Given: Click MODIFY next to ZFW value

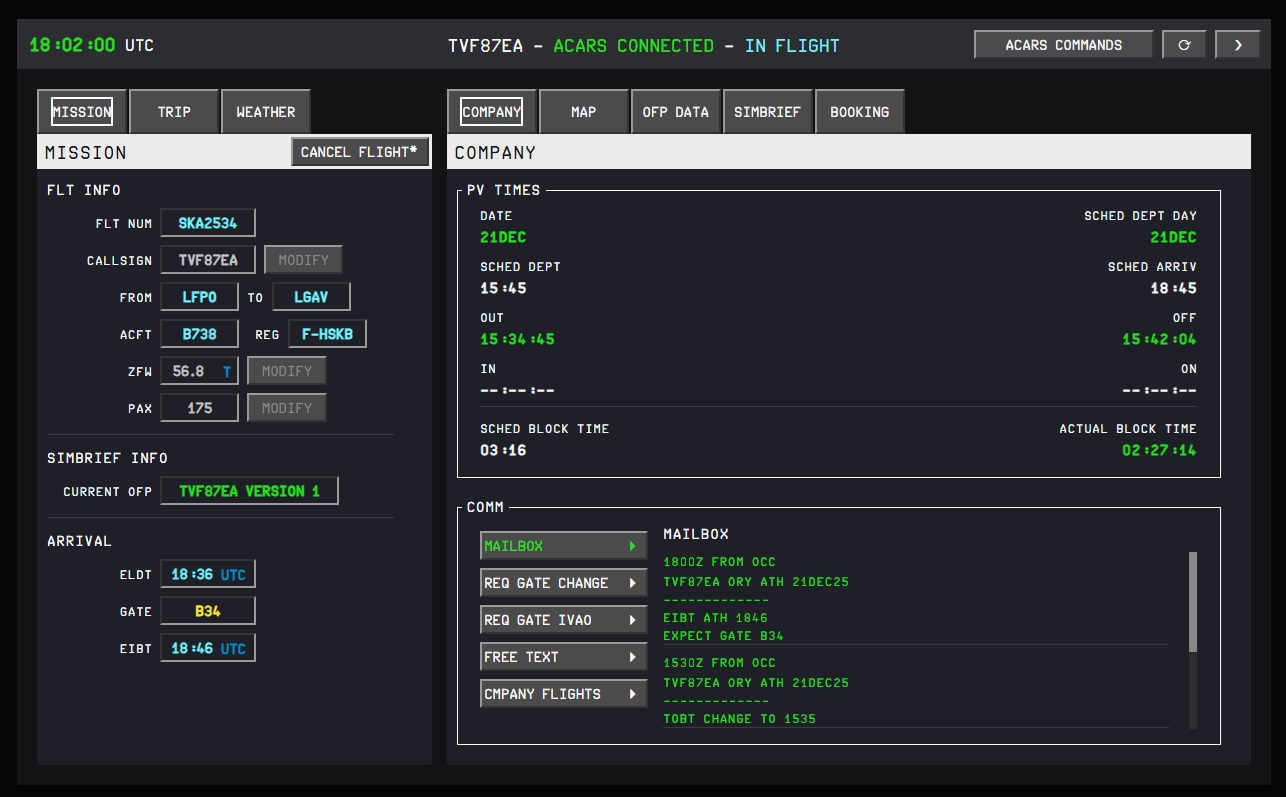Looking at the screenshot, I should tap(287, 371).
